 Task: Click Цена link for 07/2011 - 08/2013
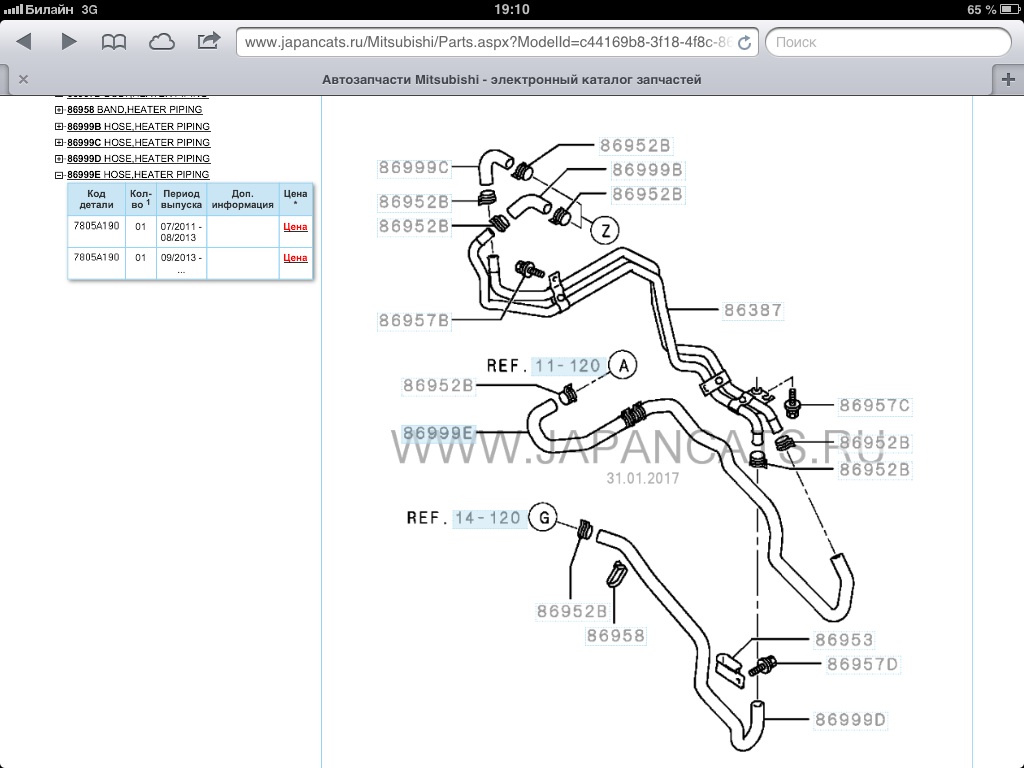(x=295, y=227)
